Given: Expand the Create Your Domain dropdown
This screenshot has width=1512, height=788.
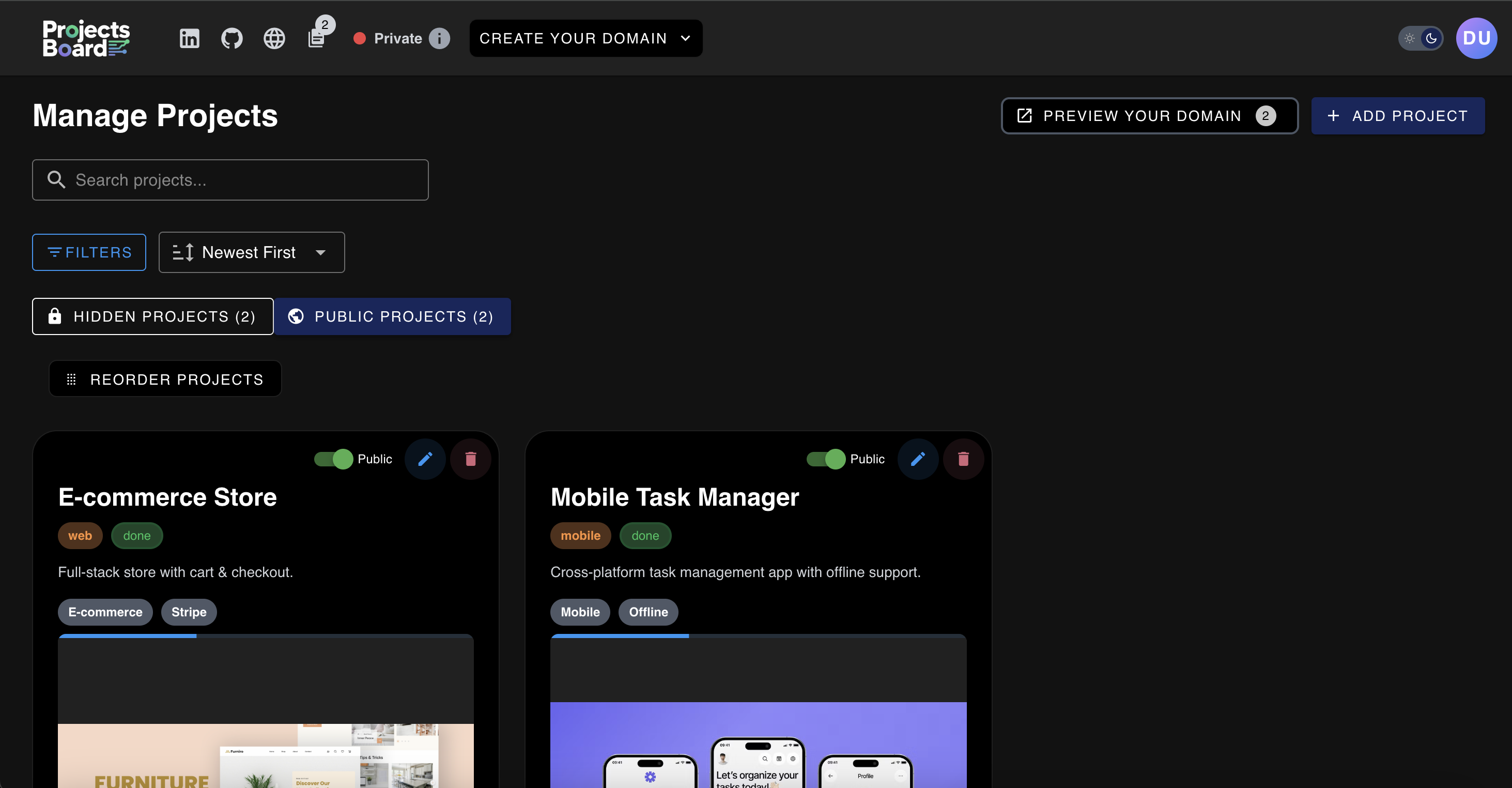Looking at the screenshot, I should [585, 38].
